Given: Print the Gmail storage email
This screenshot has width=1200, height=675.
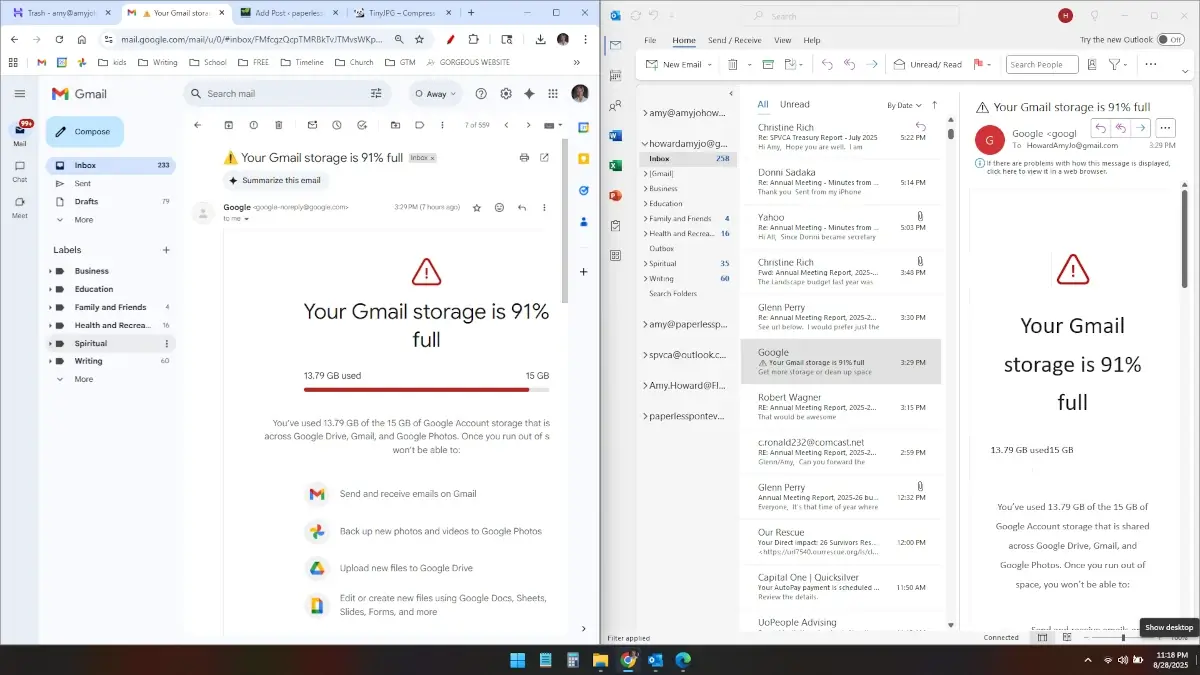Looking at the screenshot, I should click(524, 158).
